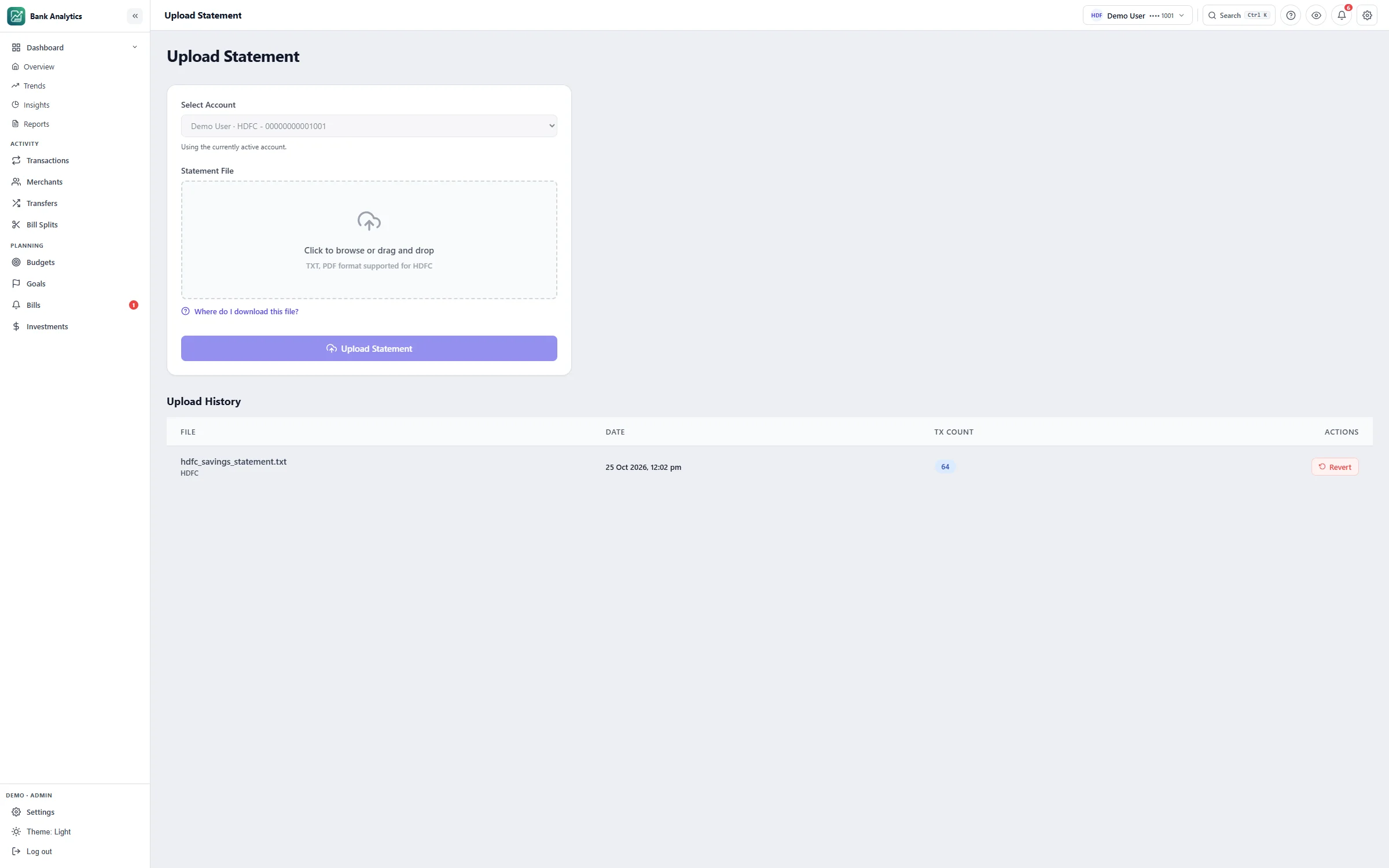Toggle Theme: Light setting

coord(75,832)
